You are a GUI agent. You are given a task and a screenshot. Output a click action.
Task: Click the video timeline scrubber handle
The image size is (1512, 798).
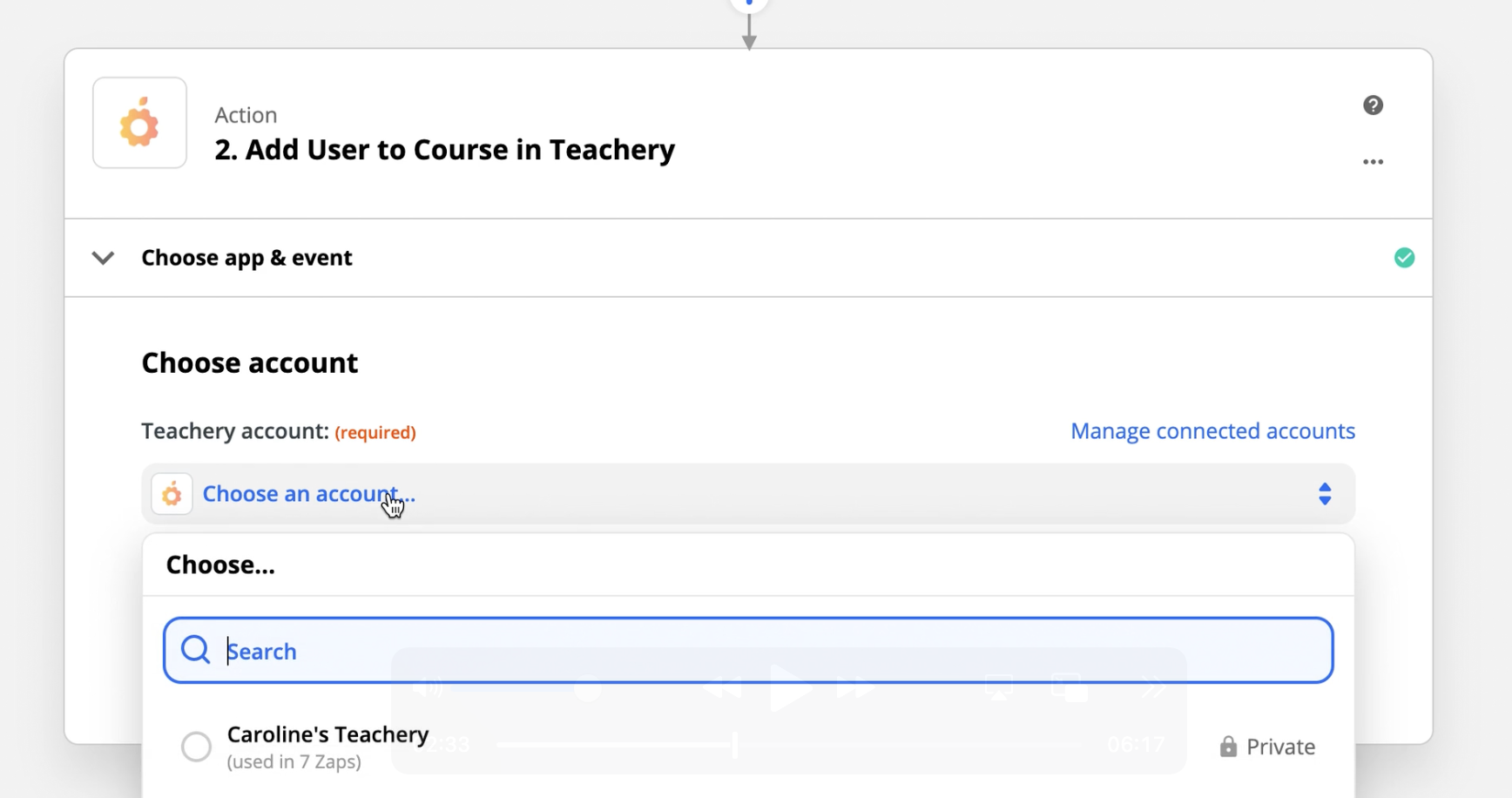(x=735, y=745)
